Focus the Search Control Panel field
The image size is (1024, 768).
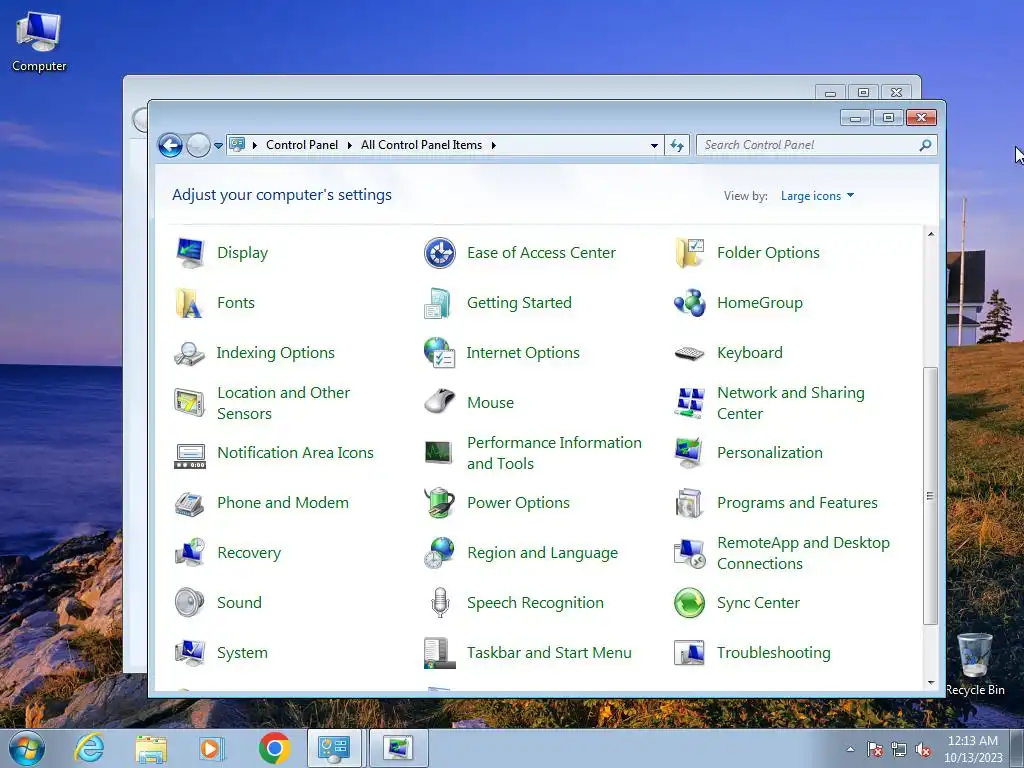(817, 145)
